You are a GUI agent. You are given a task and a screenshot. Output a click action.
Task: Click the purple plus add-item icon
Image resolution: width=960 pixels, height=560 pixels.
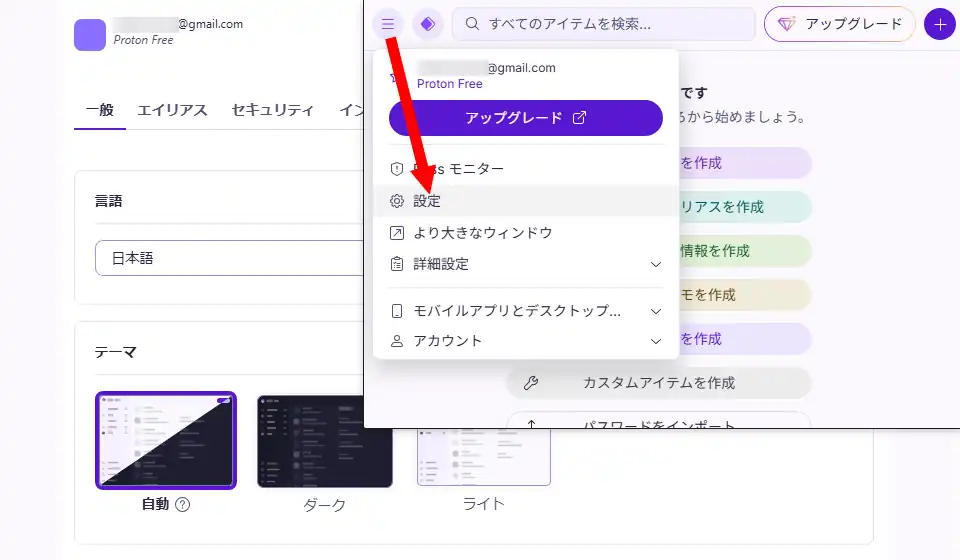tap(939, 24)
